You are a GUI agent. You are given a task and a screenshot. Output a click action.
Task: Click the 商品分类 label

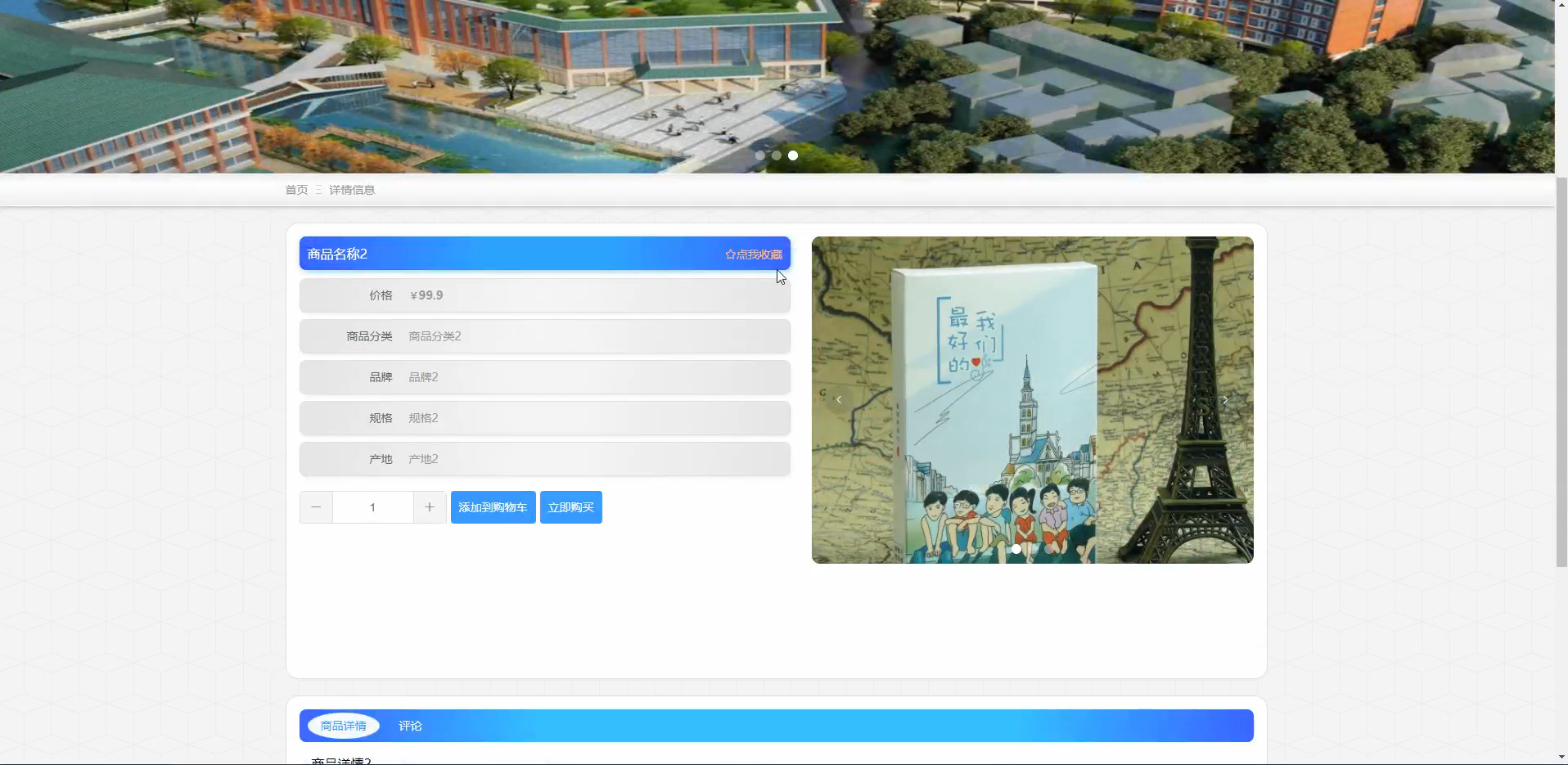[369, 336]
